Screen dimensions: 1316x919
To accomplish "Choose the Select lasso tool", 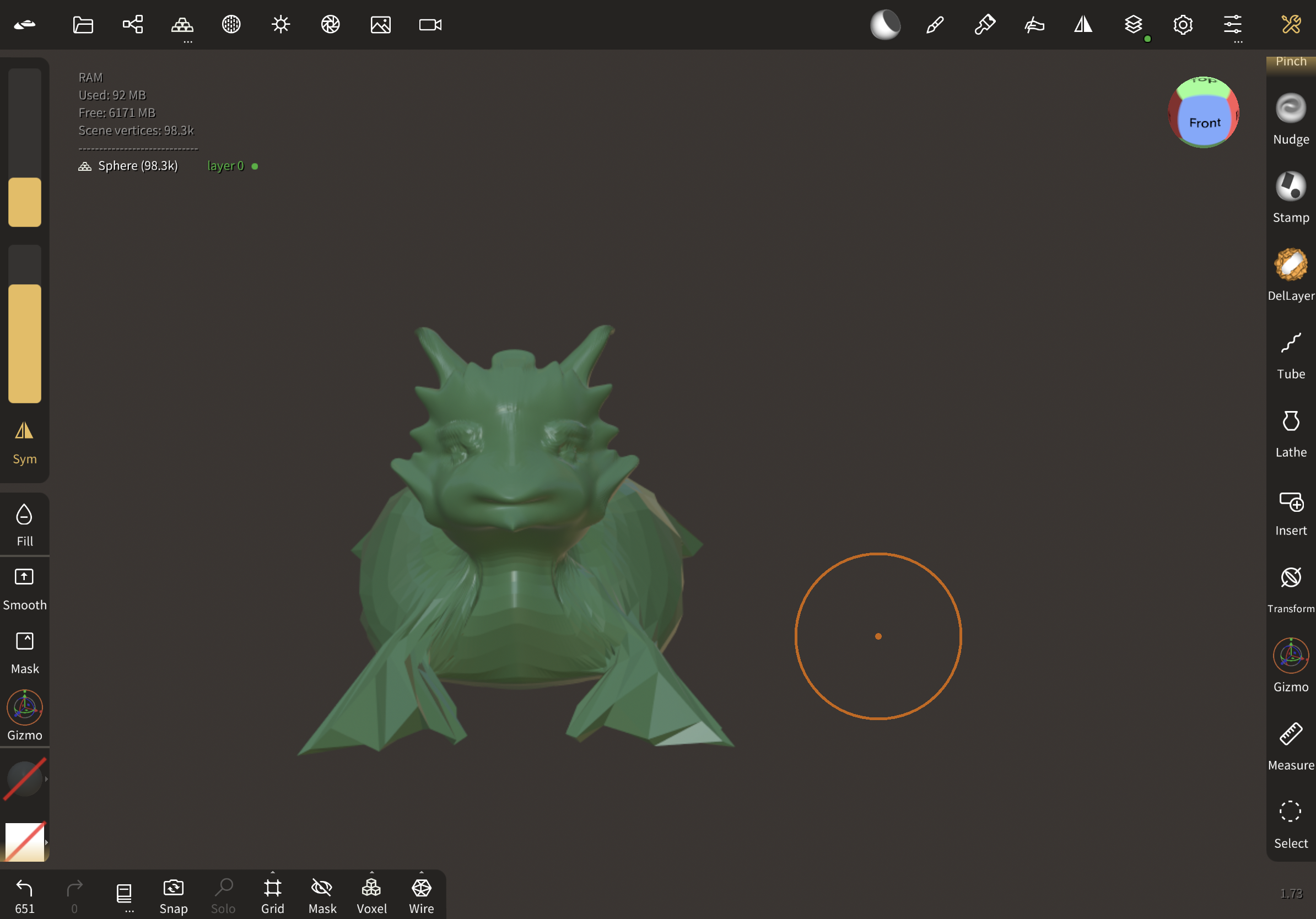I will [1291, 824].
